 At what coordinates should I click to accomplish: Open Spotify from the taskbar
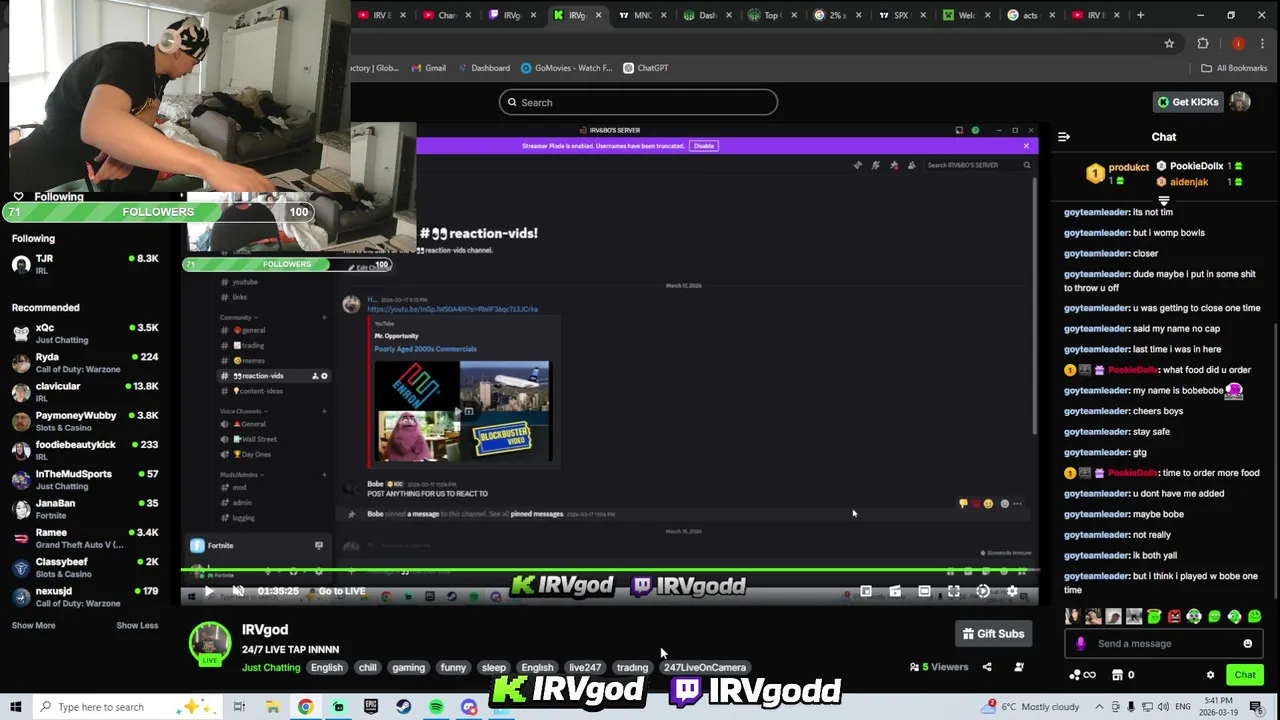pyautogui.click(x=436, y=707)
